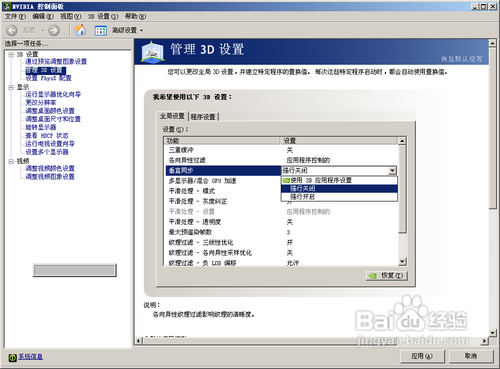This screenshot has width=500, height=369.
Task: Select the 三重缓冲 row
Action: click(x=282, y=150)
